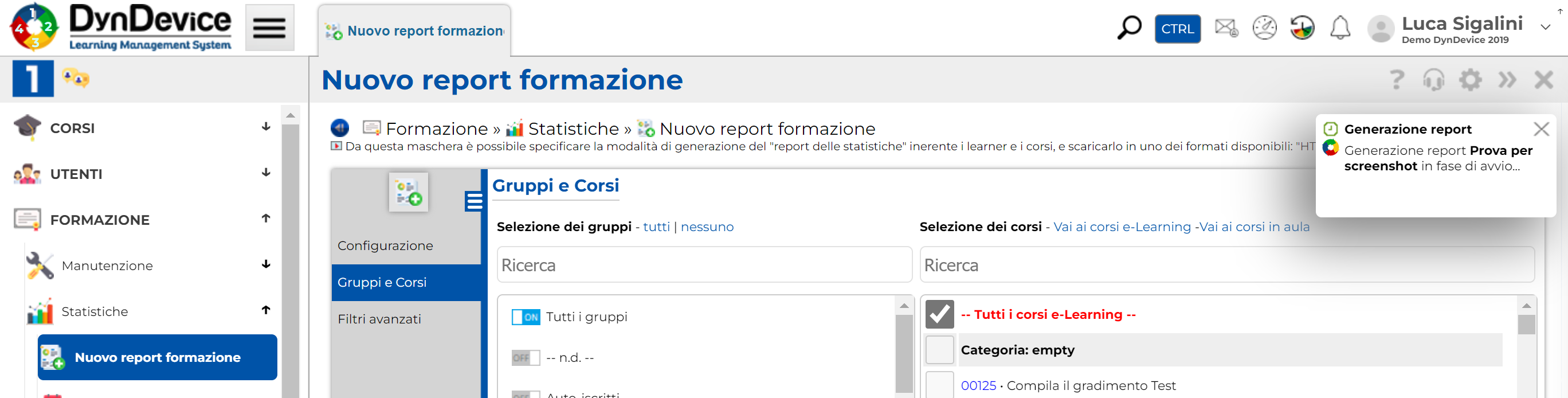Viewport: 1568px width, 398px height.
Task: Select the Configurazione tab
Action: click(x=385, y=245)
